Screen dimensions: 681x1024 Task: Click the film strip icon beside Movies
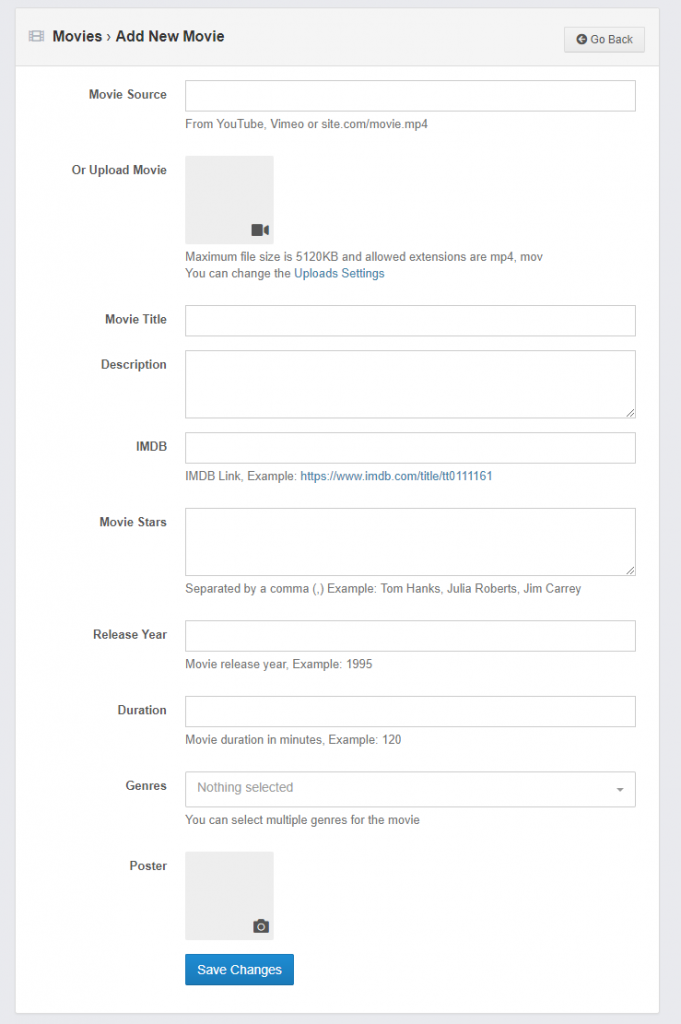pyautogui.click(x=37, y=36)
